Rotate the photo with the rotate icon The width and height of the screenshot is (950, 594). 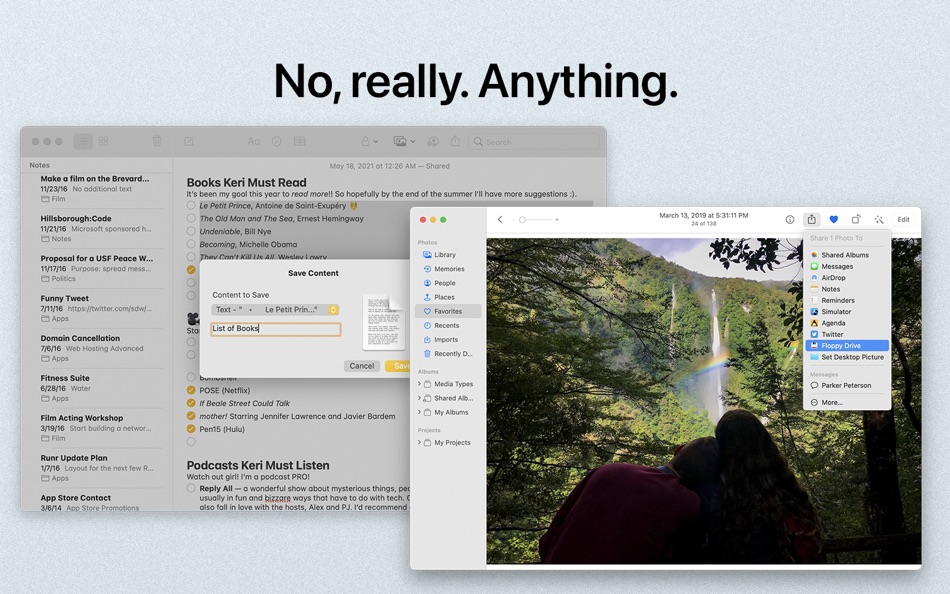point(855,219)
